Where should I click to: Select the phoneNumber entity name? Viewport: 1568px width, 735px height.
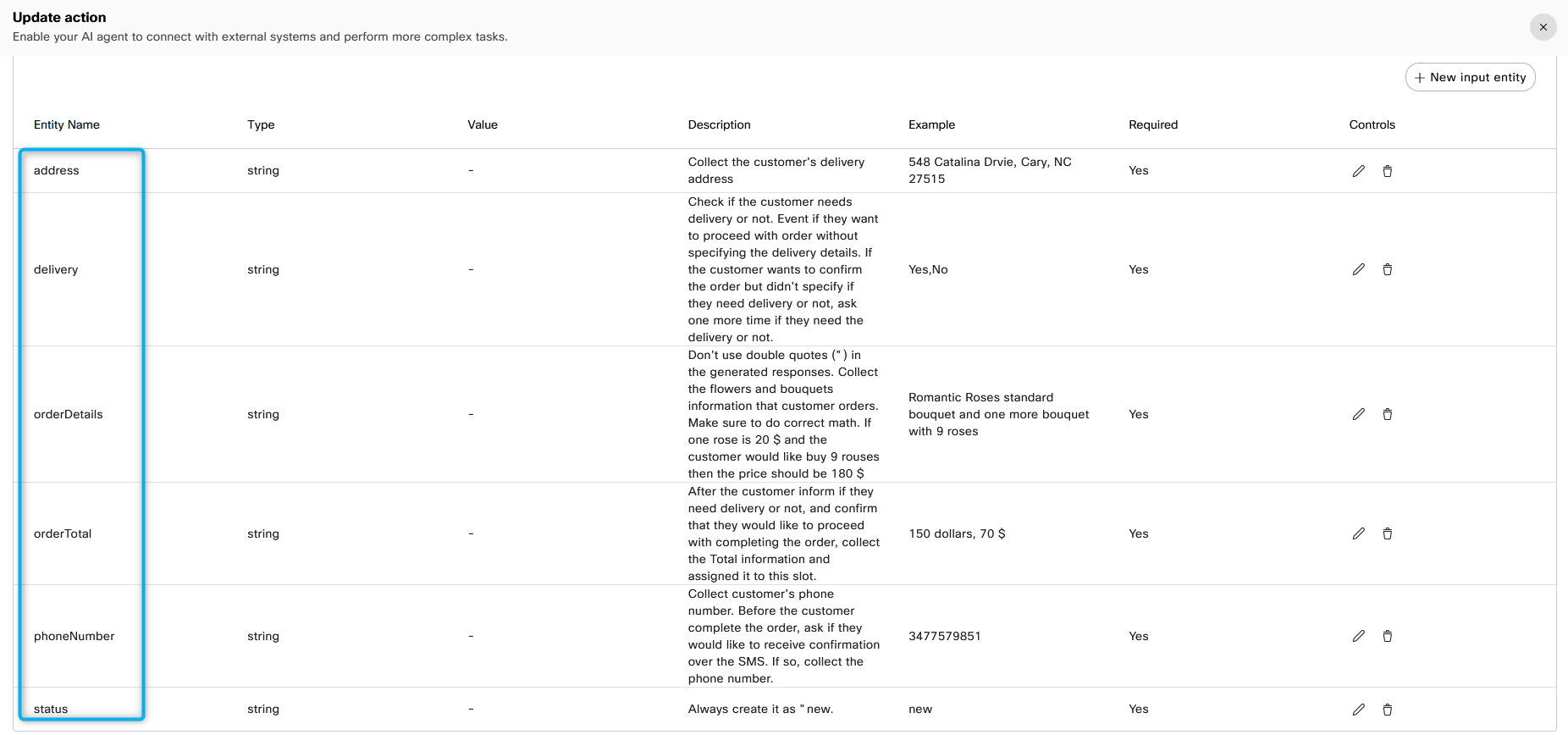click(75, 636)
